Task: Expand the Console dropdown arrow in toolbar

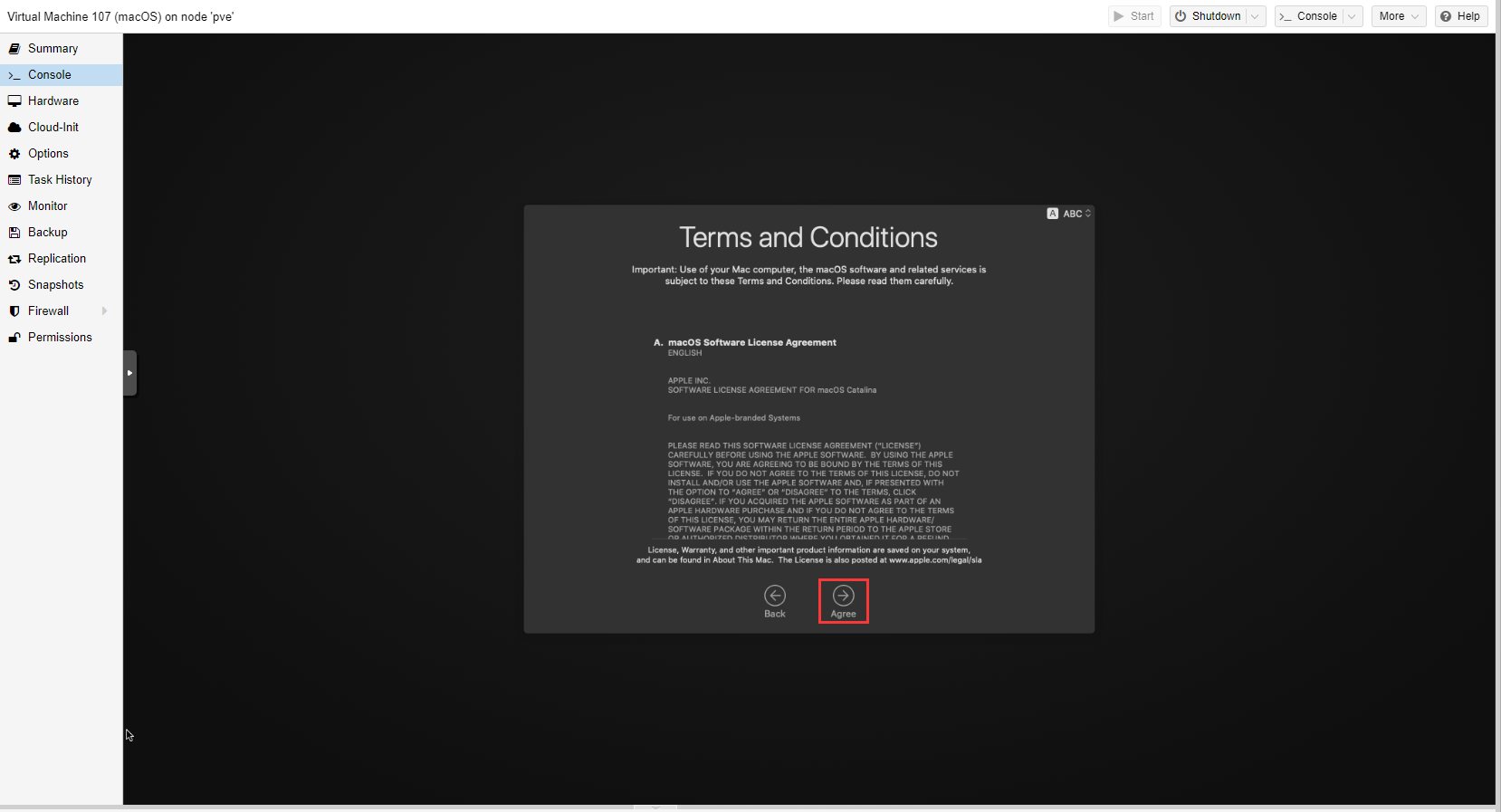Action: [x=1352, y=16]
